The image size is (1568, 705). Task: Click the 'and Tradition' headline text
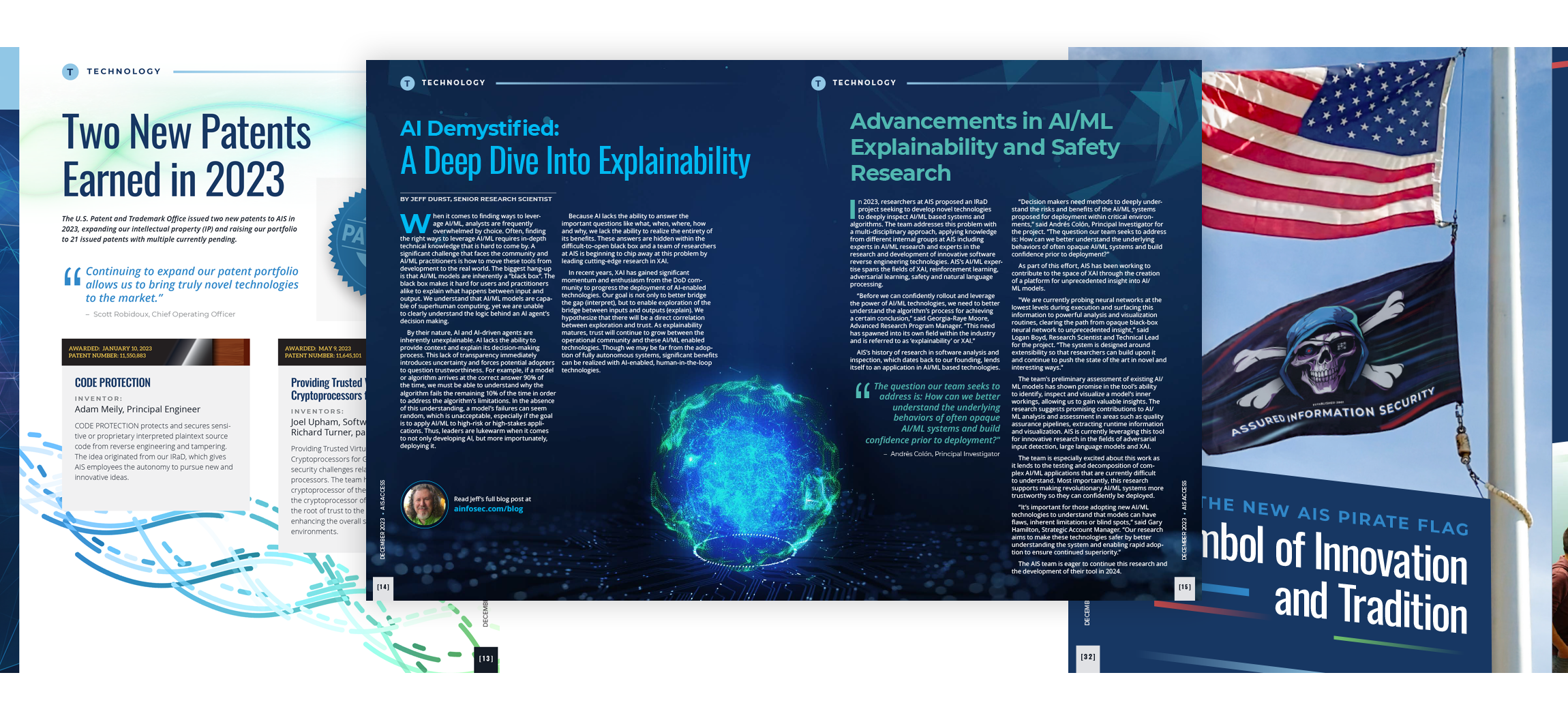[1370, 608]
